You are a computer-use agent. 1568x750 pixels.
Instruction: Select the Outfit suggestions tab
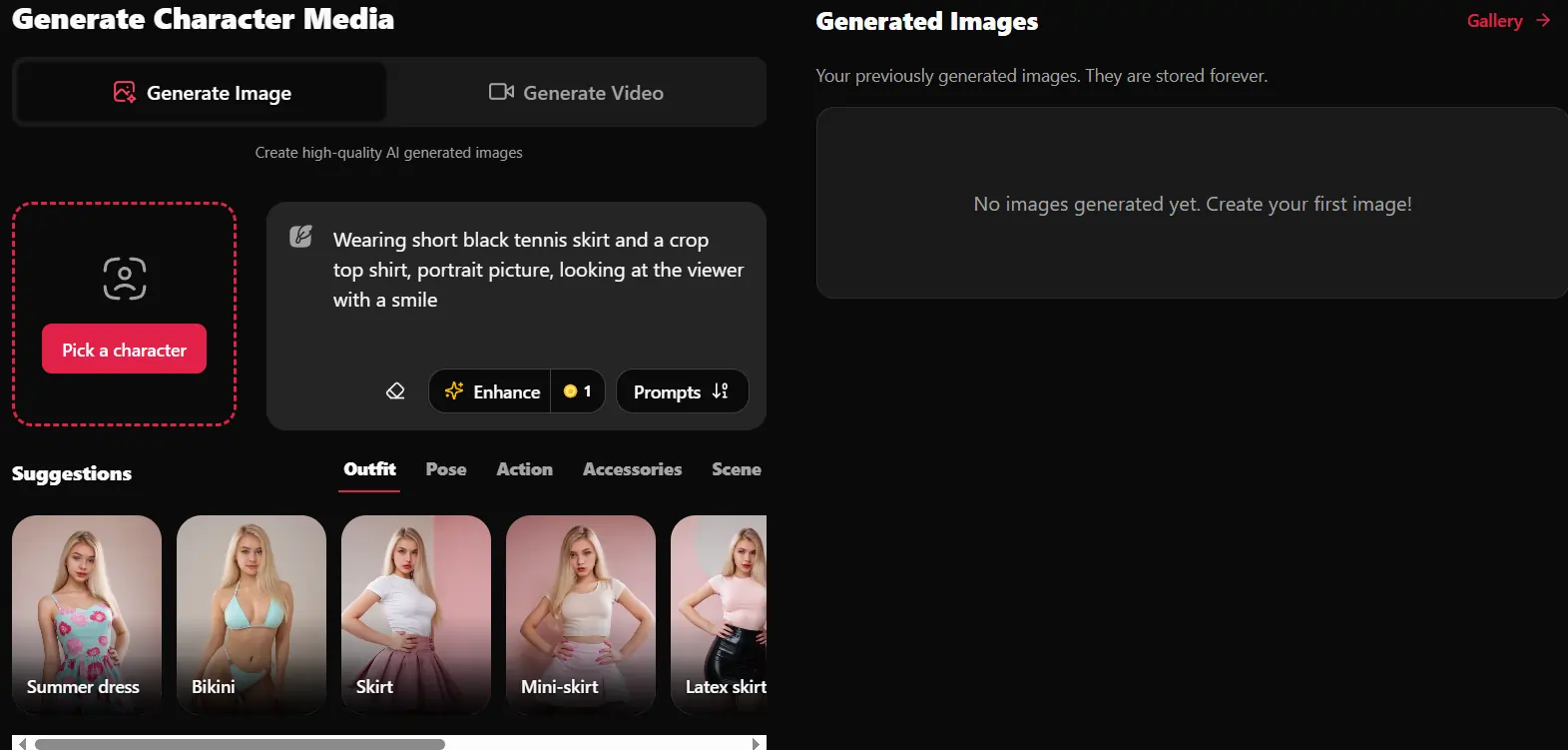pos(369,469)
